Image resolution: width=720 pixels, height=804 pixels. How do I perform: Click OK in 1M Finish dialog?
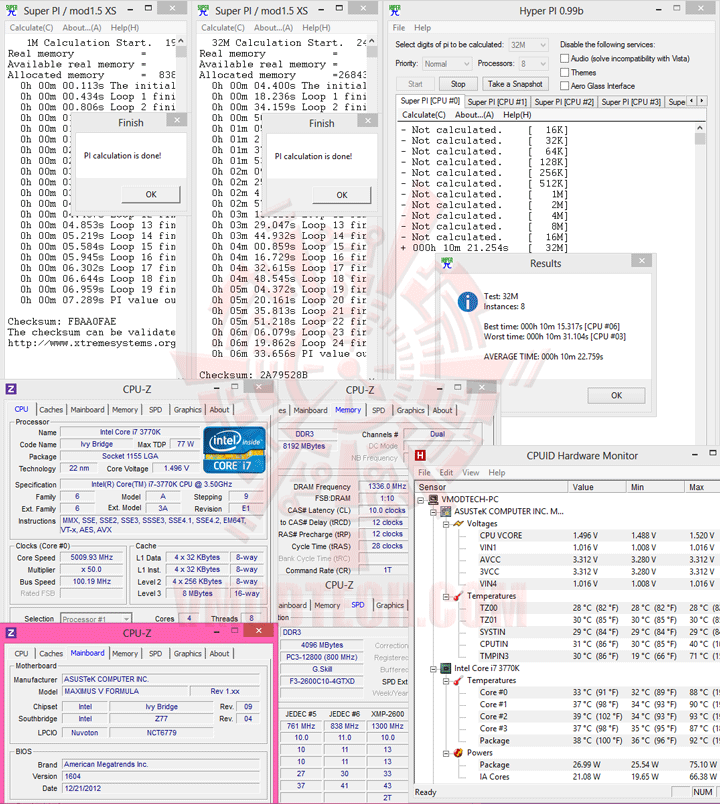151,194
